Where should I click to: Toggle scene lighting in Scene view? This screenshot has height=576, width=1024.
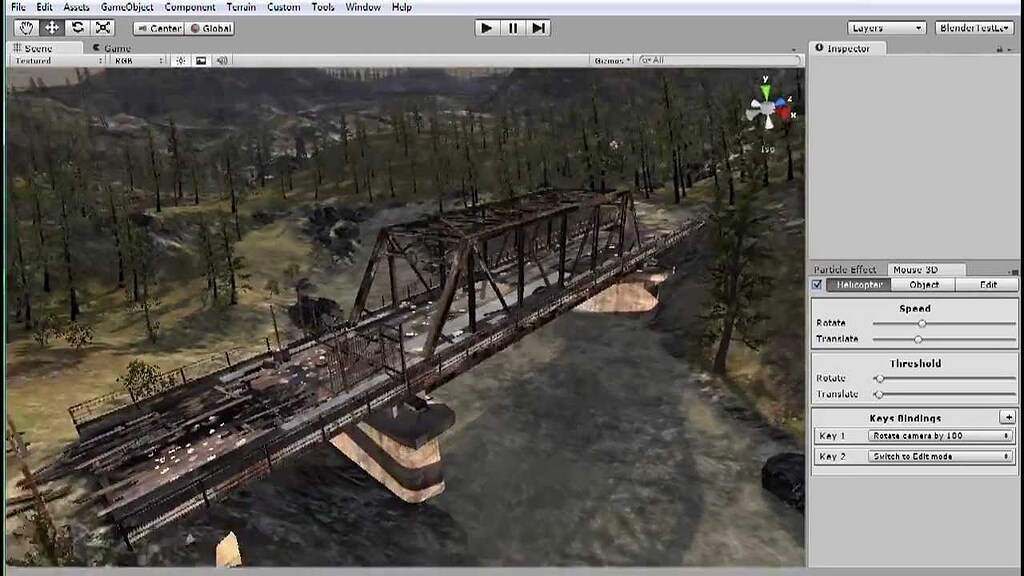pyautogui.click(x=180, y=59)
